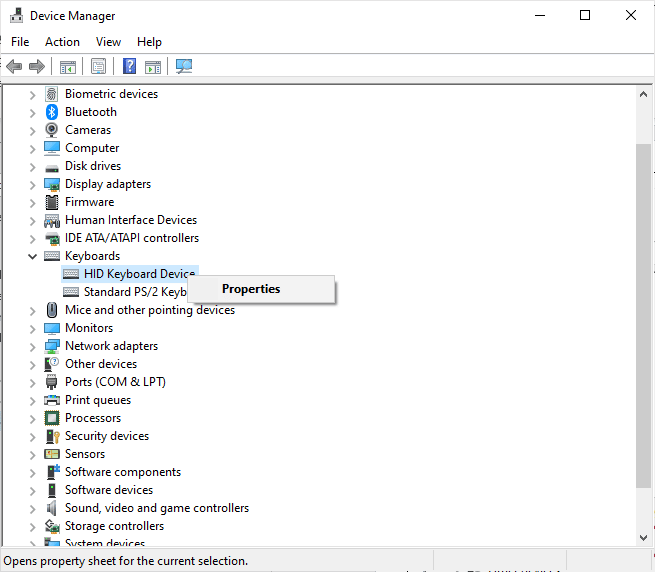
Task: Click the IDE ATA/ATAPI controllers icon
Action: click(x=52, y=238)
